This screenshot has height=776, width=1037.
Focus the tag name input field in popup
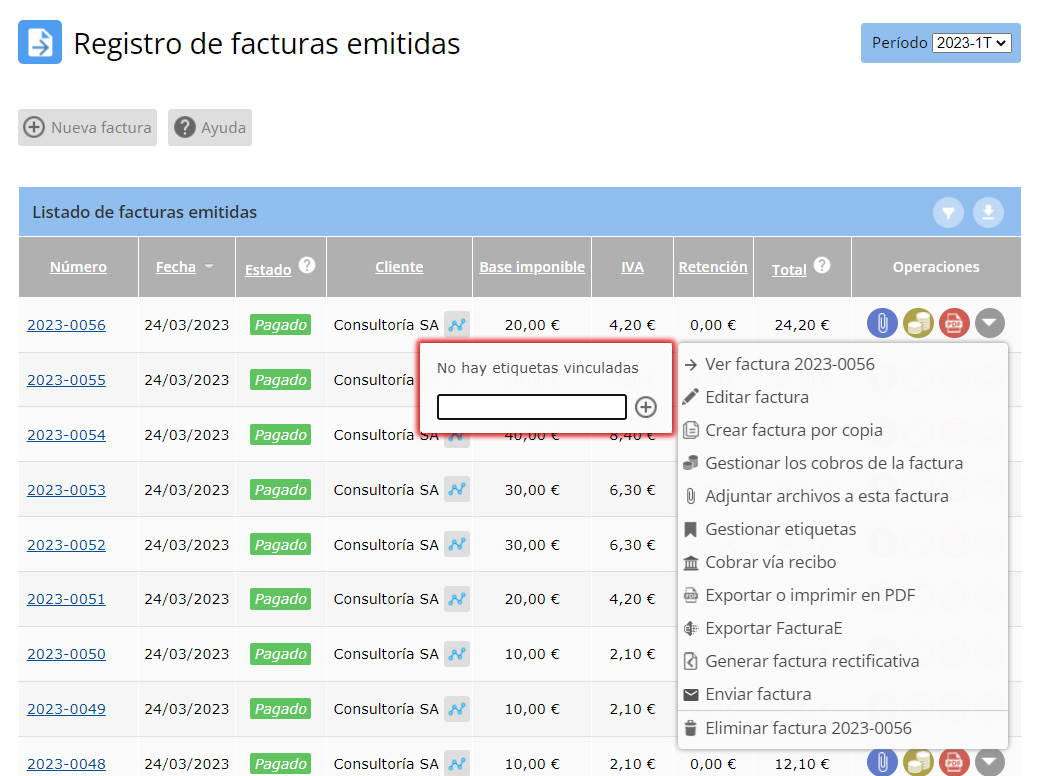coord(532,407)
